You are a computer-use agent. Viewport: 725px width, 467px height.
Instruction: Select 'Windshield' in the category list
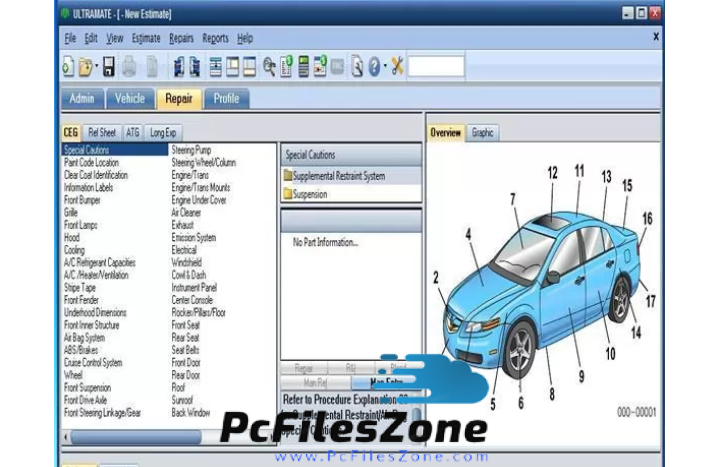tap(186, 262)
